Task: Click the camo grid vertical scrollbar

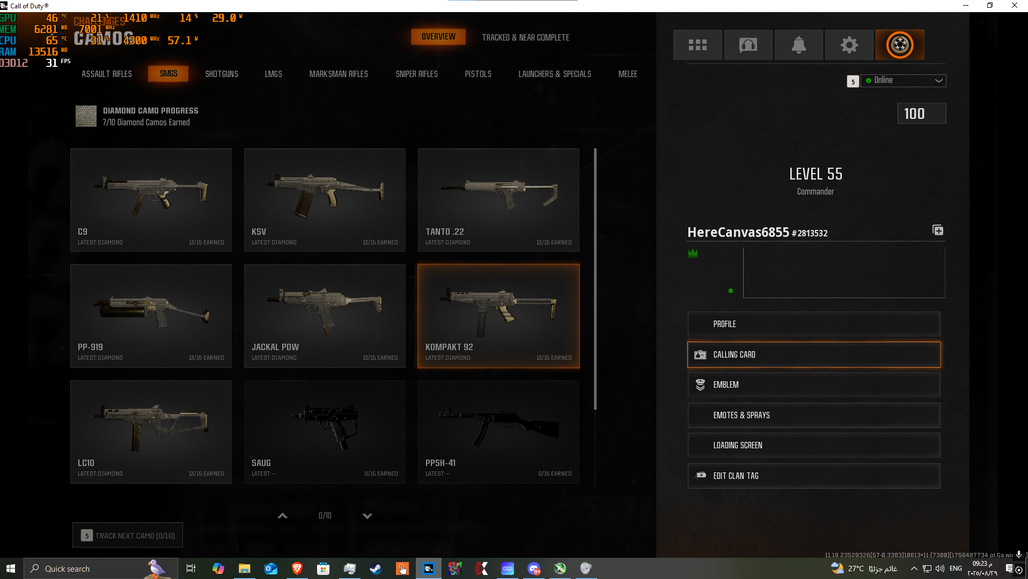Action: pos(595,279)
